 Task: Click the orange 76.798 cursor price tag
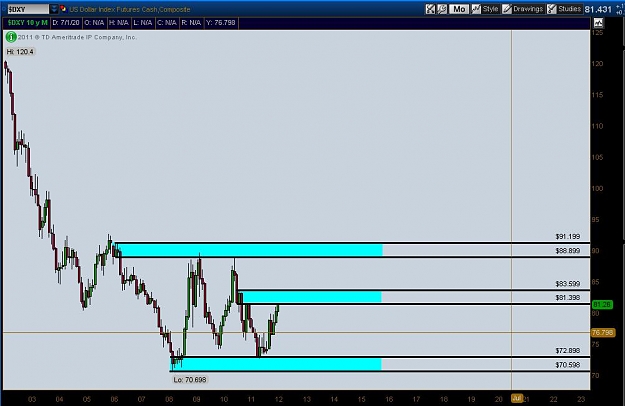(x=603, y=332)
